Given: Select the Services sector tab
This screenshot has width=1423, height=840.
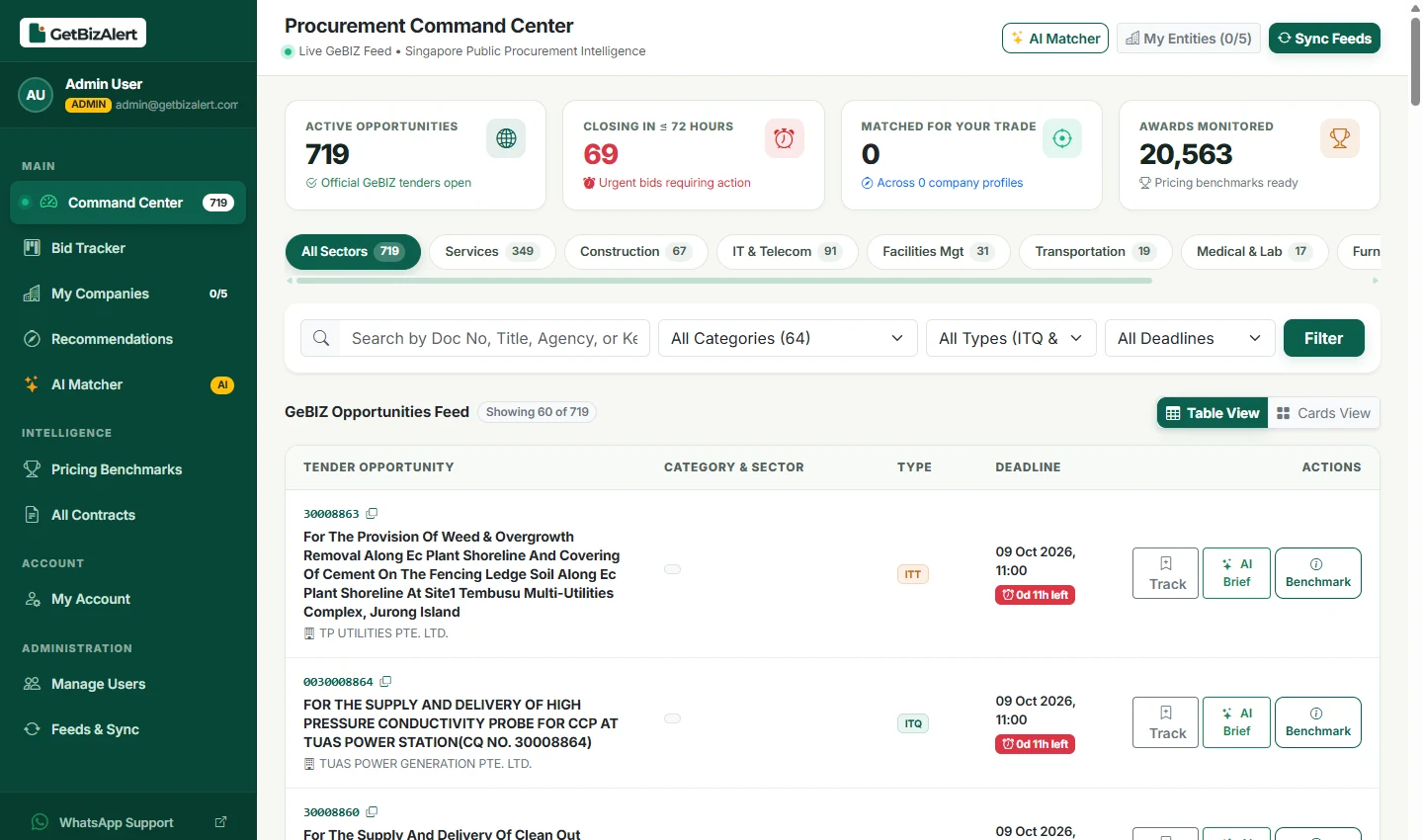Looking at the screenshot, I should coord(492,252).
